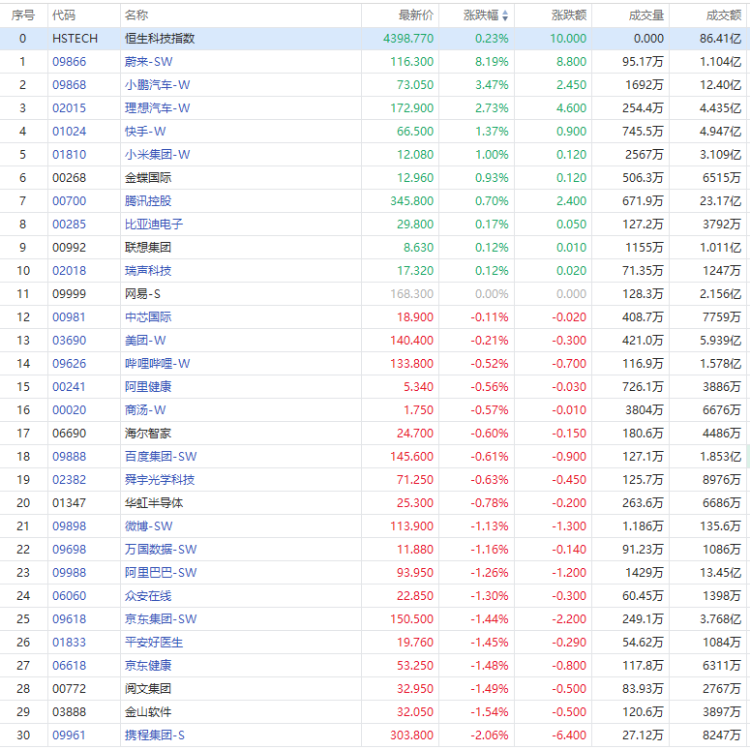Image resolution: width=750 pixels, height=750 pixels.
Task: Select the 23.17亿 turnover value
Action: pyautogui.click(x=720, y=201)
